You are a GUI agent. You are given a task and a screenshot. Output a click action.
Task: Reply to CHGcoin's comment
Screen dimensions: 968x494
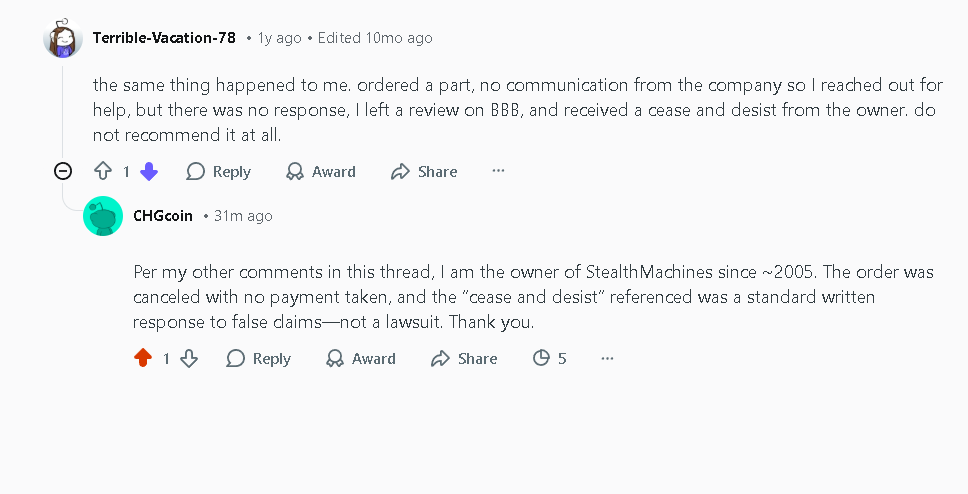click(259, 358)
